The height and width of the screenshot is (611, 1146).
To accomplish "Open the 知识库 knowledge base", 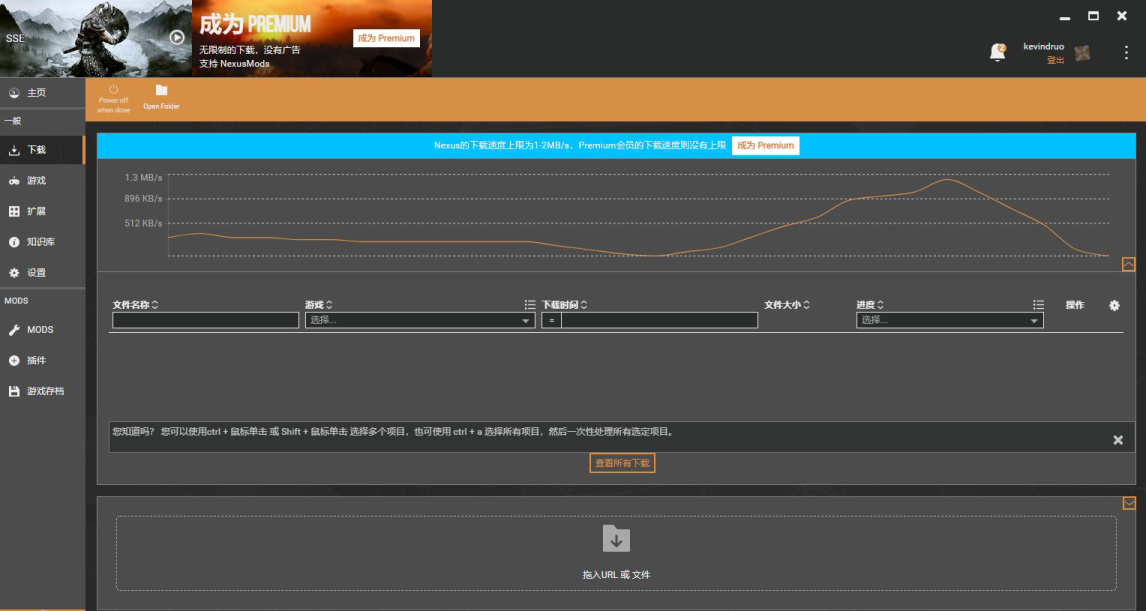I will point(42,242).
